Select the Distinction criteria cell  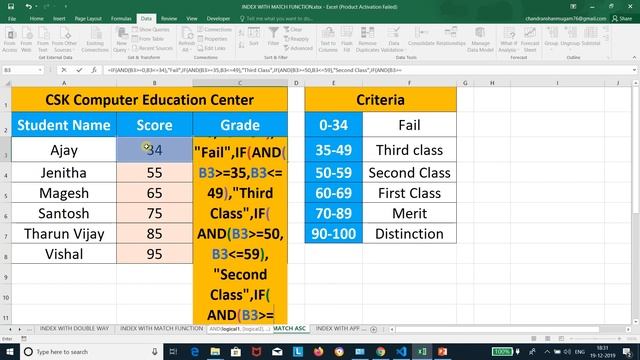pyautogui.click(x=409, y=234)
